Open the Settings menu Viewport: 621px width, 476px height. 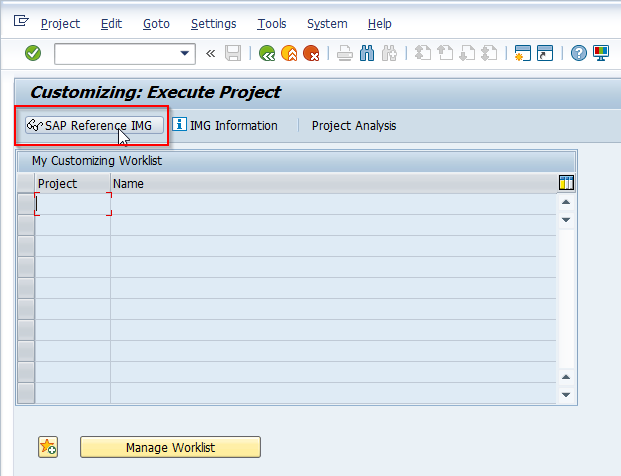[213, 24]
